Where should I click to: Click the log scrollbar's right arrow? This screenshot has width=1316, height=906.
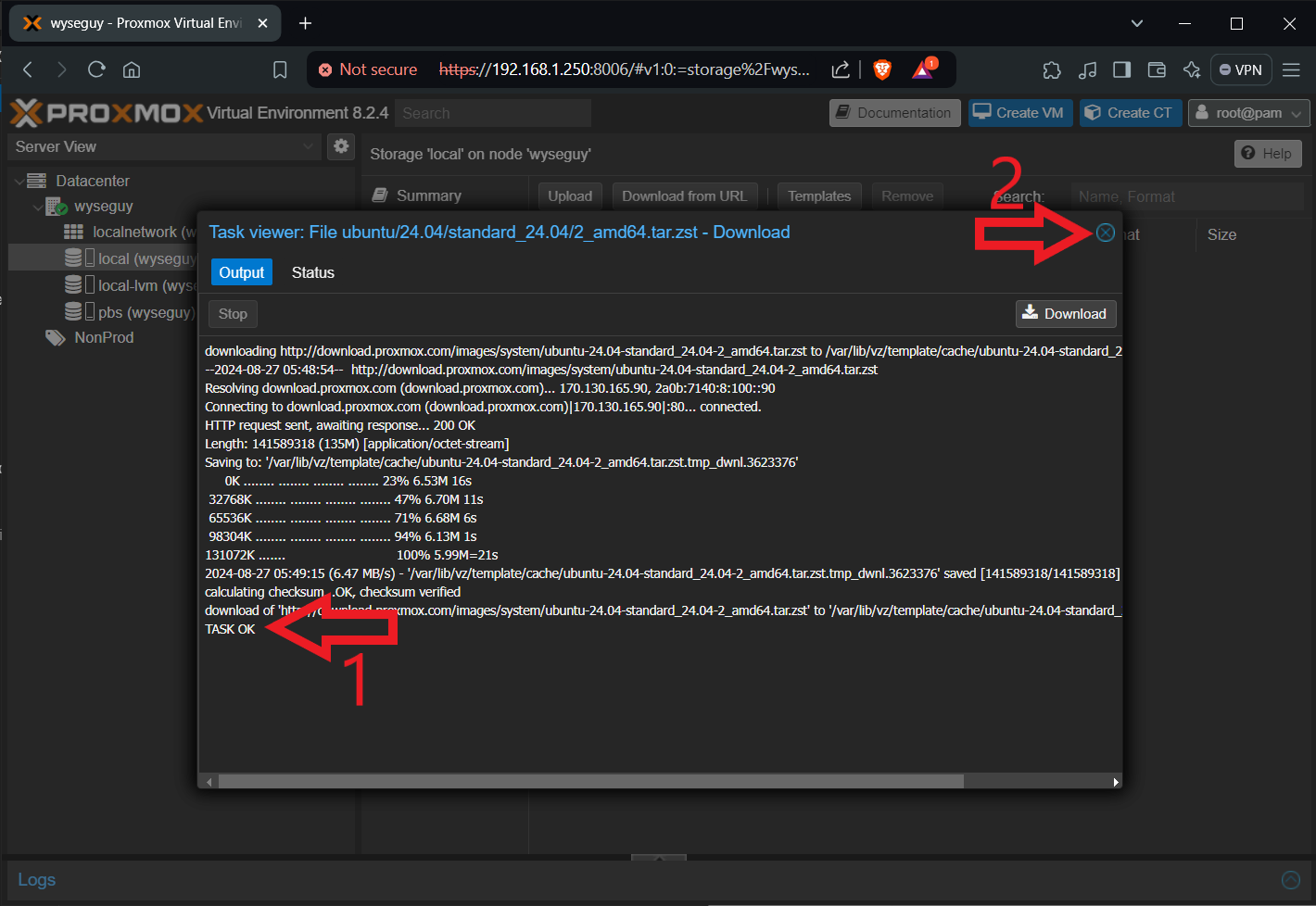pos(1116,782)
